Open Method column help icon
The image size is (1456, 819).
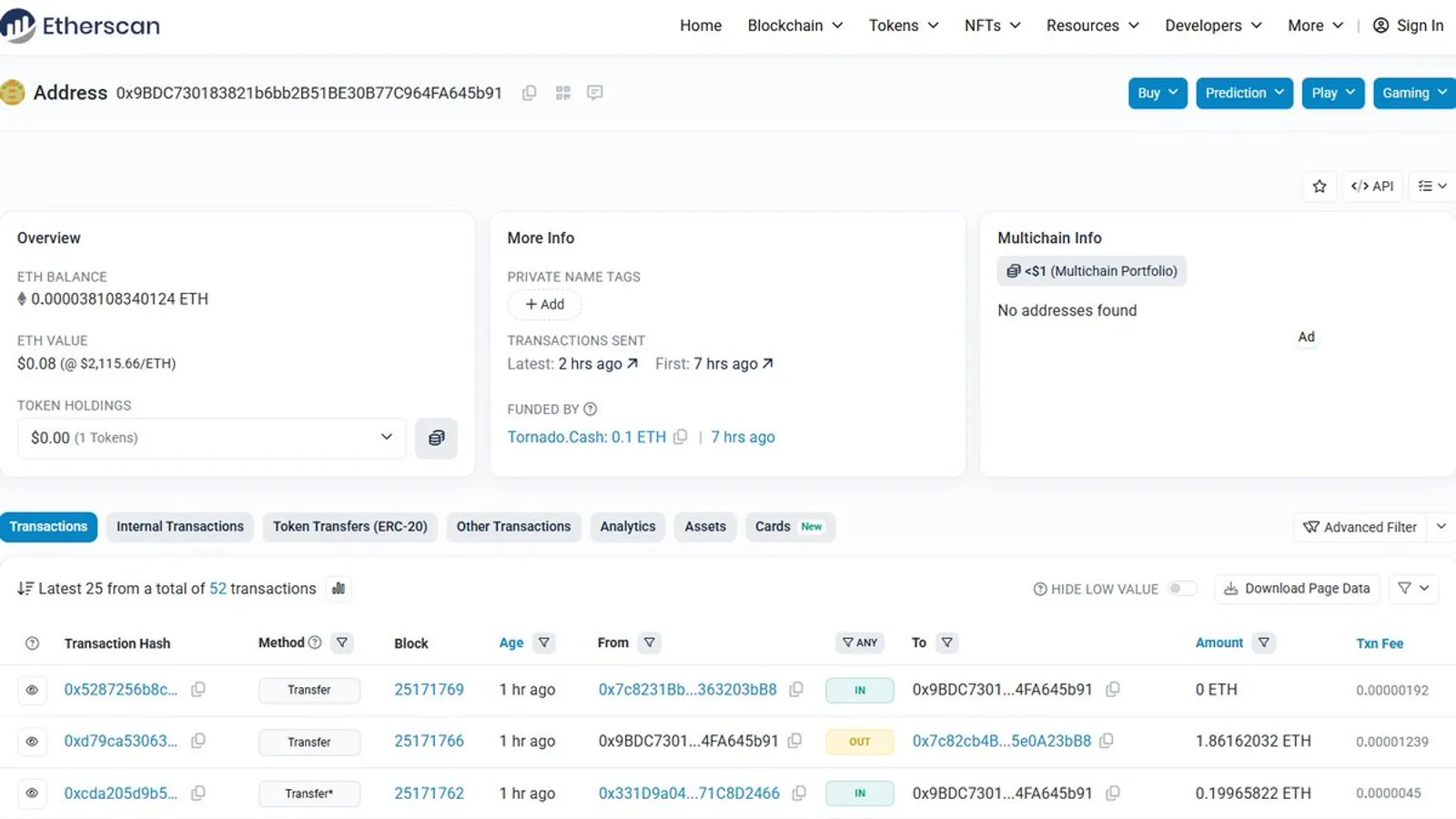pos(315,642)
